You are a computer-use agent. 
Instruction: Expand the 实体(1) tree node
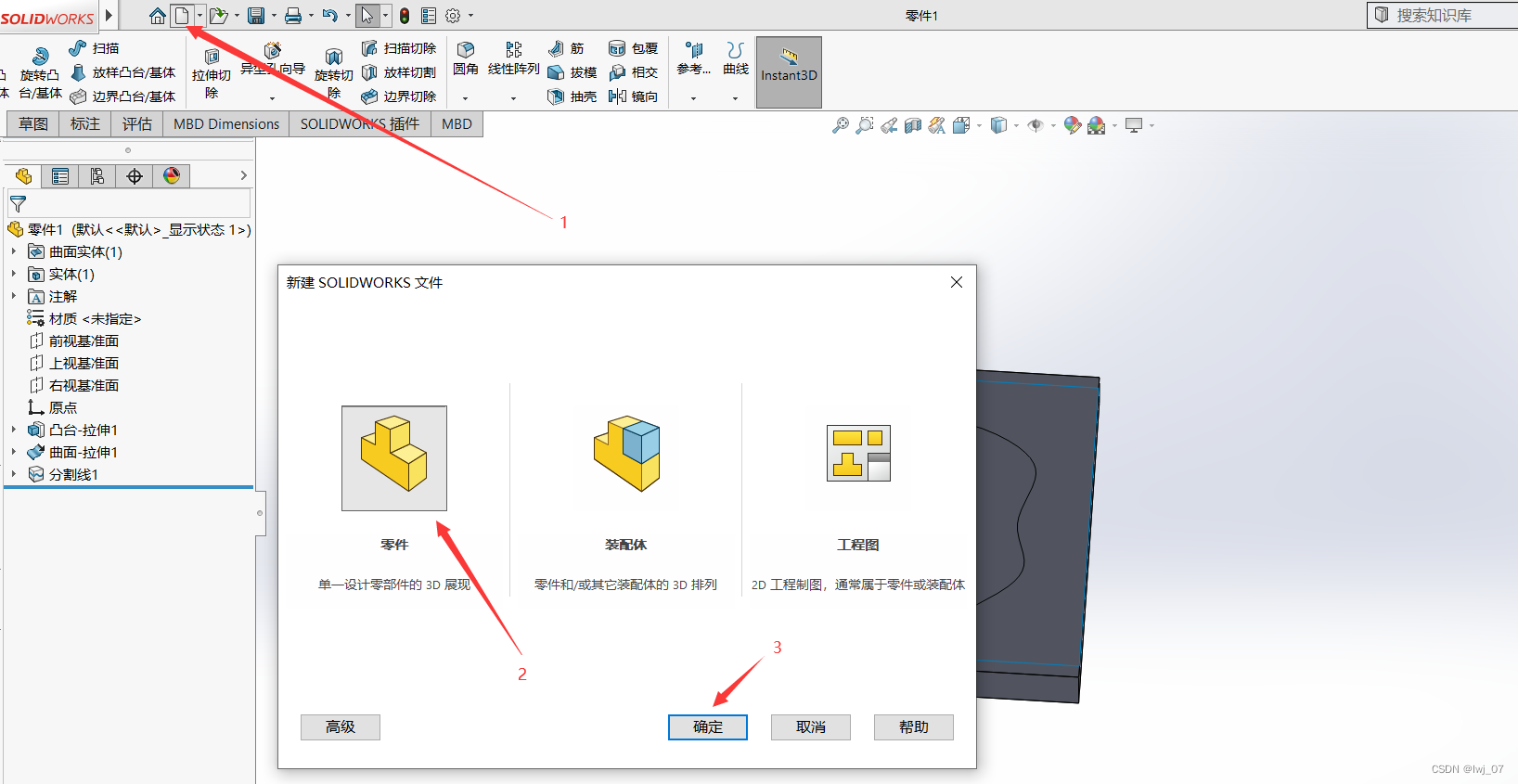click(14, 274)
